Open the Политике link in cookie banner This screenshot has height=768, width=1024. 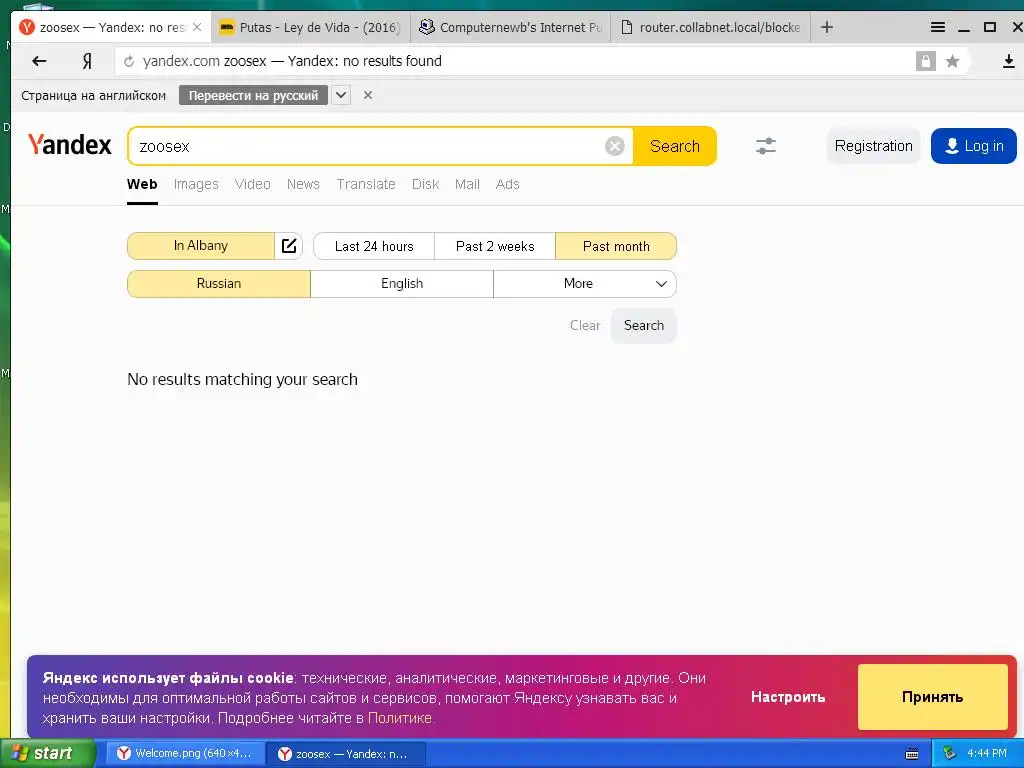[x=400, y=718]
